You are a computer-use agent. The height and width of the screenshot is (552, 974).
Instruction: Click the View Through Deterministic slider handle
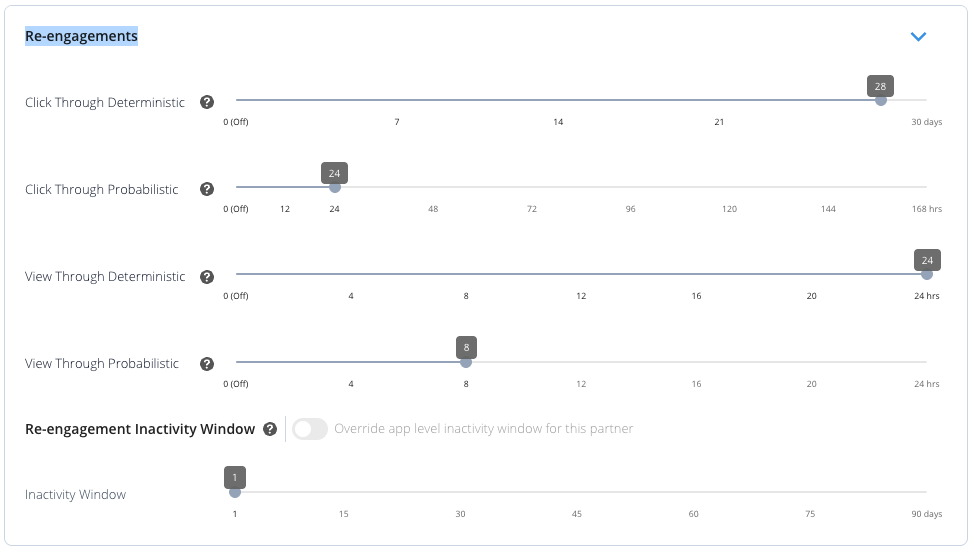927,274
